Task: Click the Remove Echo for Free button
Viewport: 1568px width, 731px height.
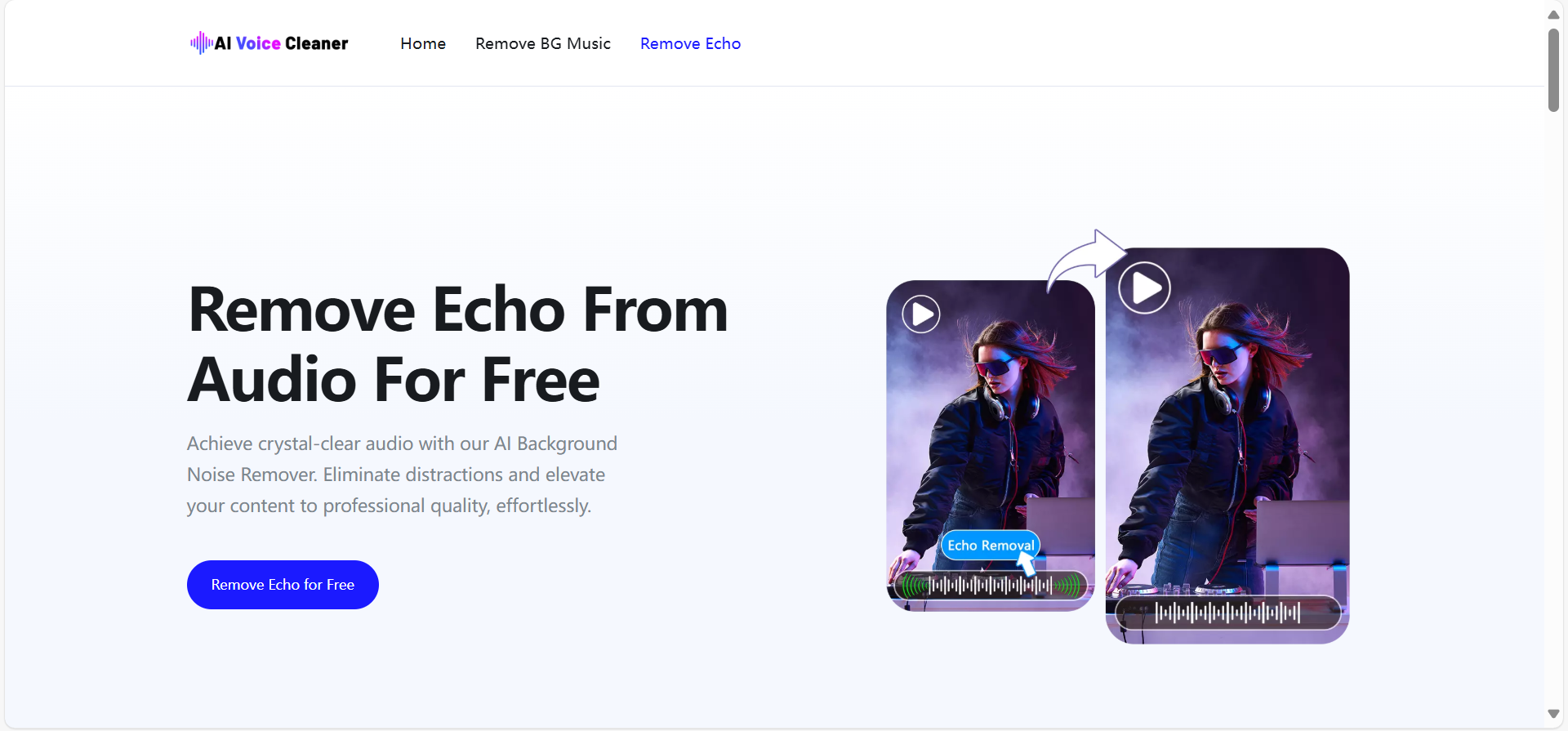Action: [283, 585]
